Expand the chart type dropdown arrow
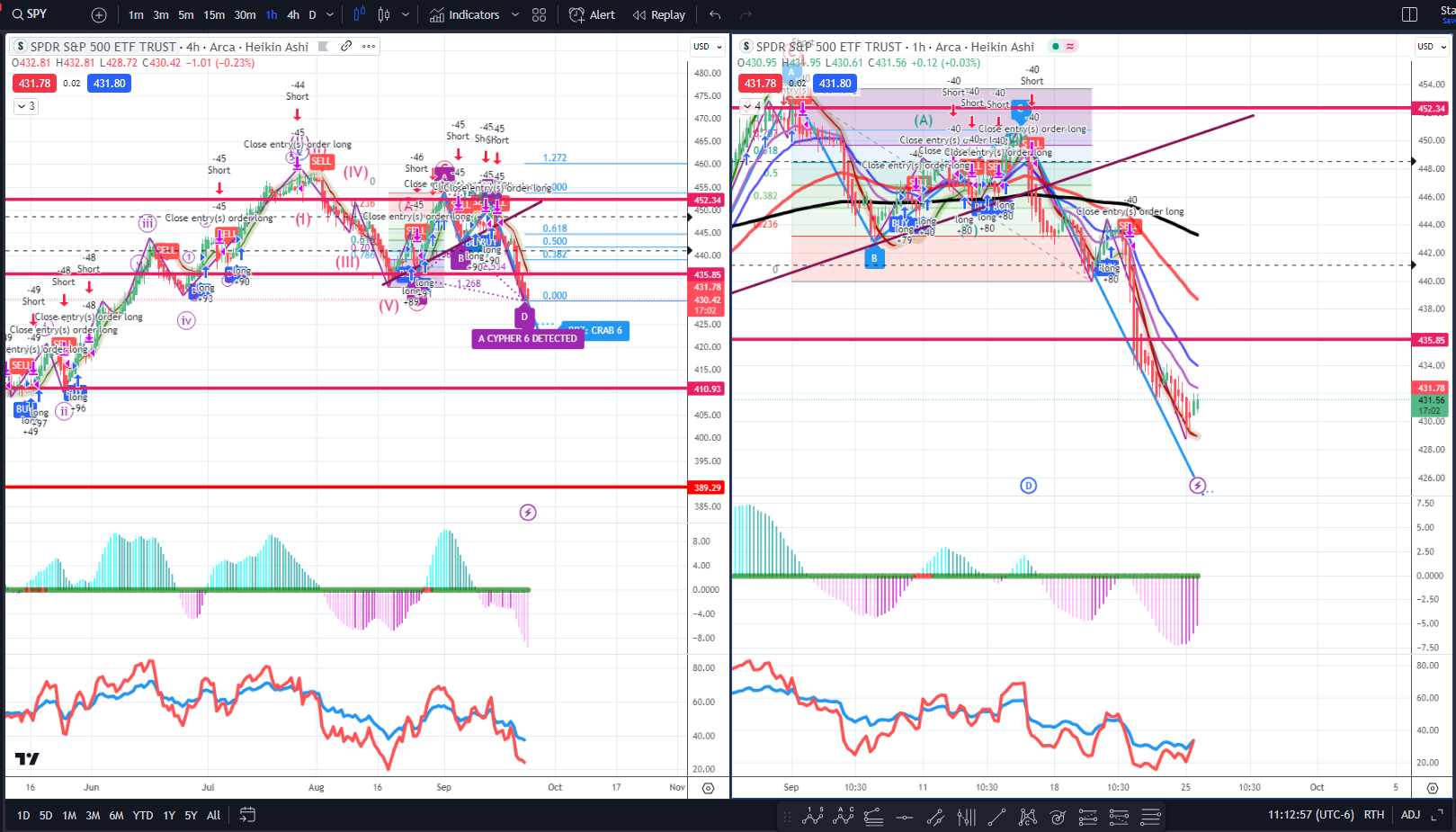 tap(406, 15)
